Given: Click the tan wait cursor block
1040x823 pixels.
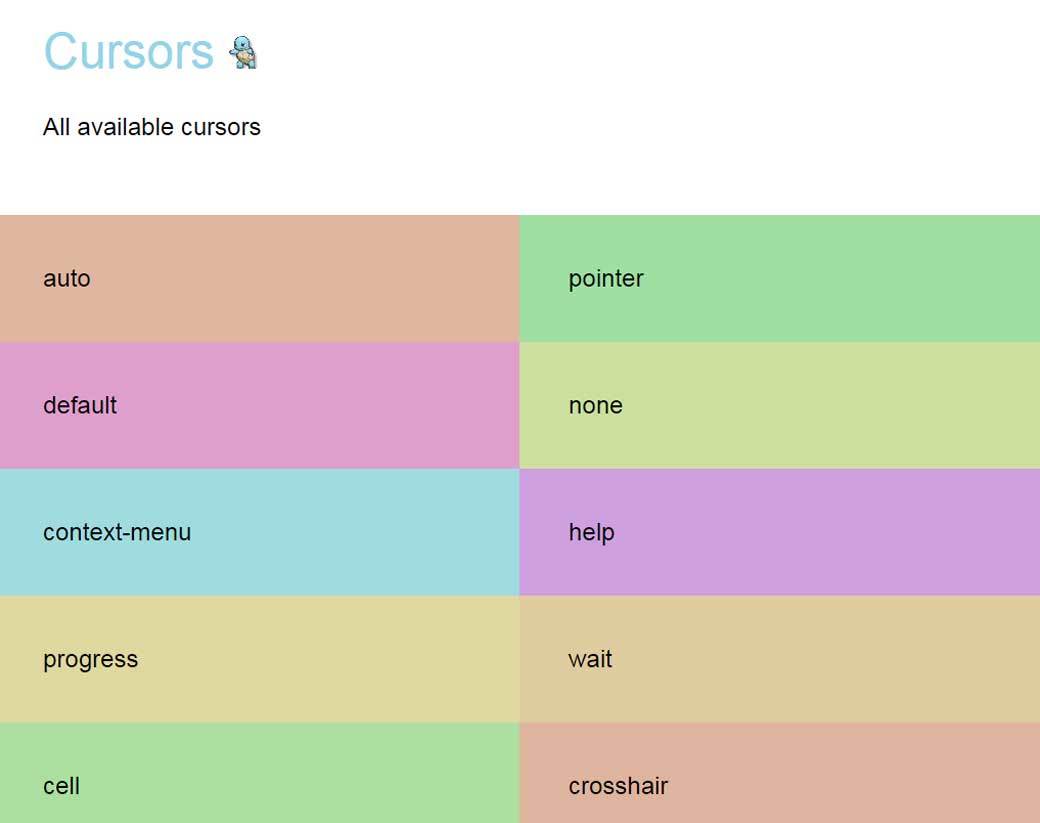Looking at the screenshot, I should tap(780, 659).
